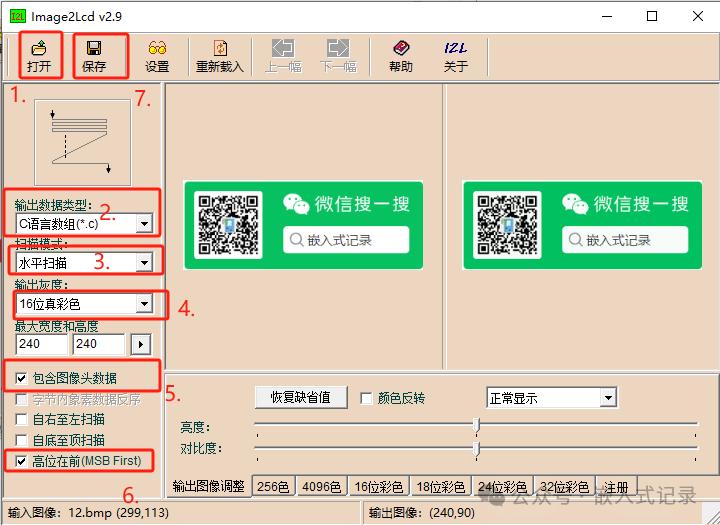Click arrow button beside max height field
This screenshot has width=720, height=525.
click(141, 344)
